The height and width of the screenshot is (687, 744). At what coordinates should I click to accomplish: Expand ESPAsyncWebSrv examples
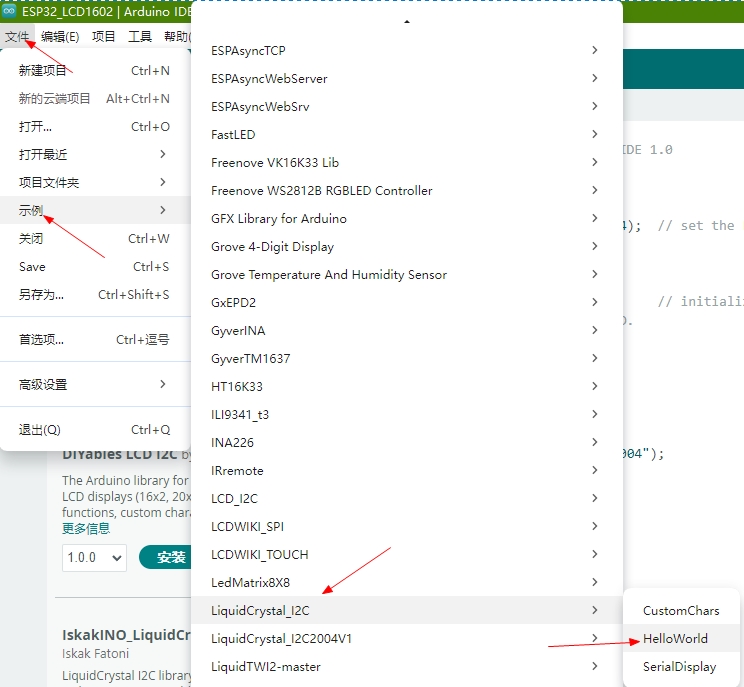click(x=407, y=107)
